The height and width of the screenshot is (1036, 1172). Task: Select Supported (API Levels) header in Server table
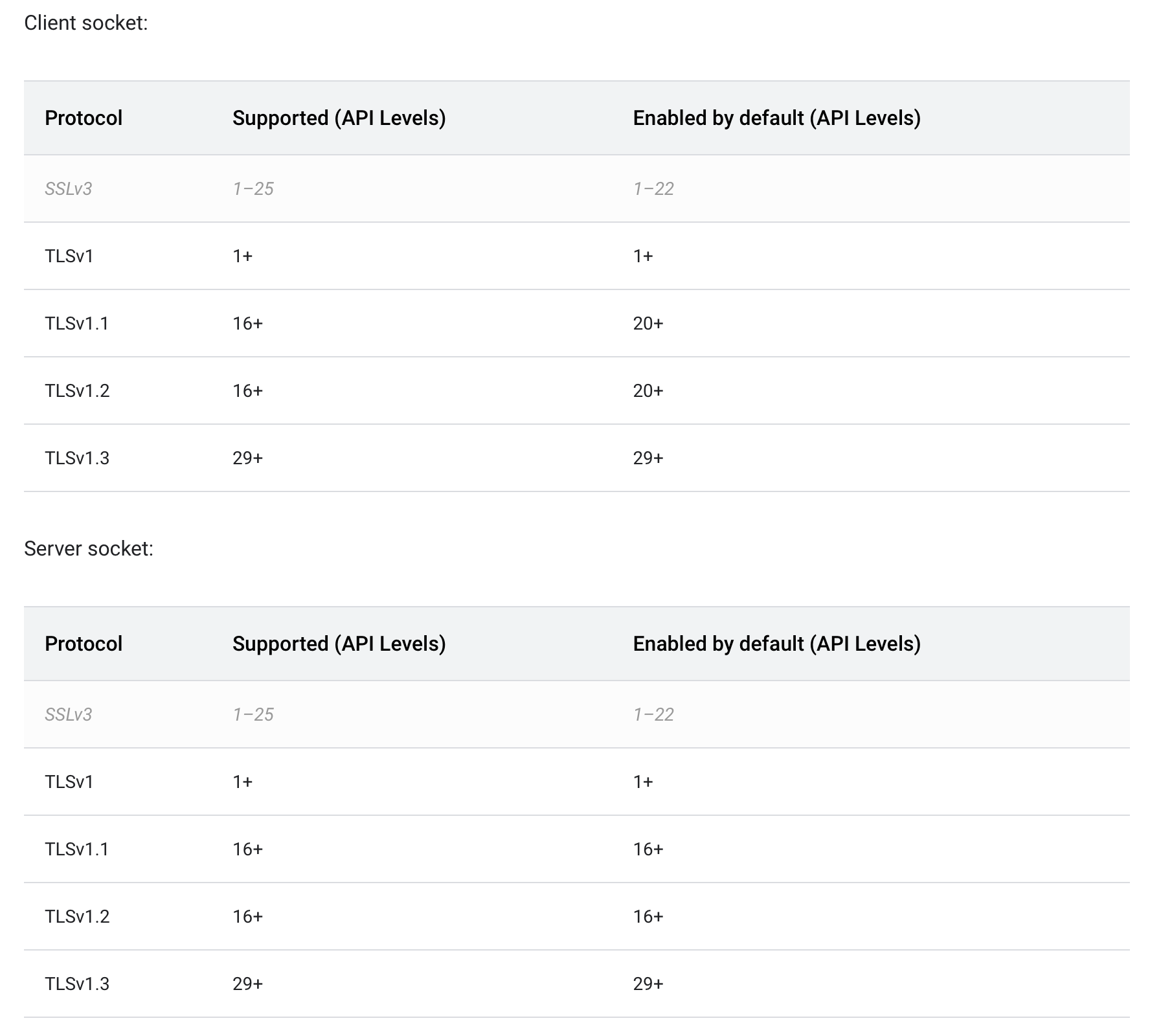coord(339,644)
